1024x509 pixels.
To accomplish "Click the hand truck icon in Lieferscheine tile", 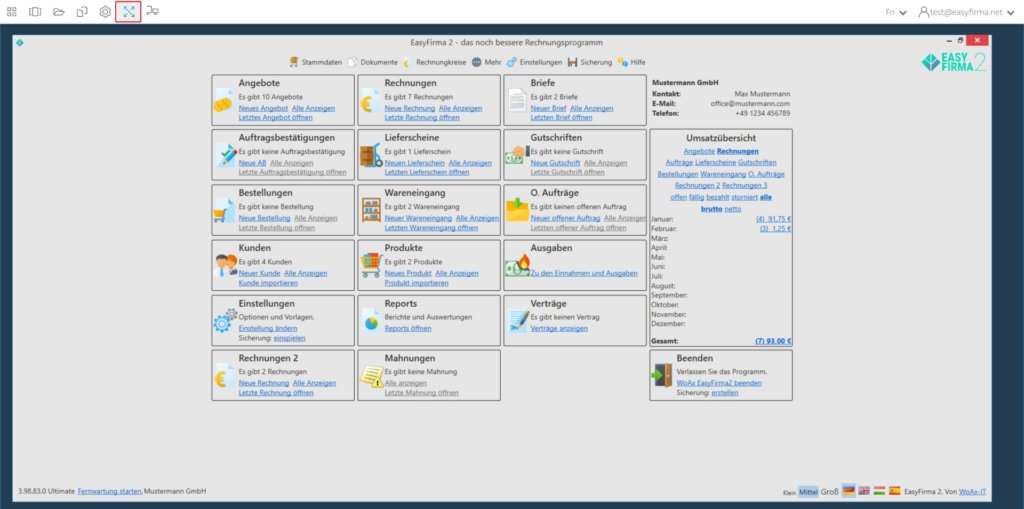I will coord(370,157).
